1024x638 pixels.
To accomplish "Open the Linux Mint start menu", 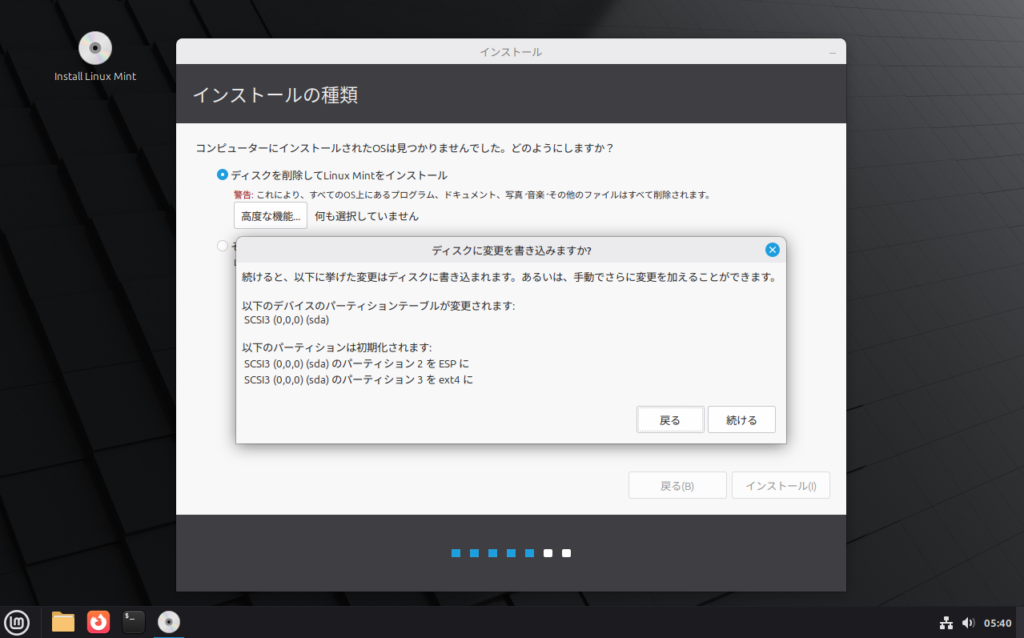I will [17, 622].
